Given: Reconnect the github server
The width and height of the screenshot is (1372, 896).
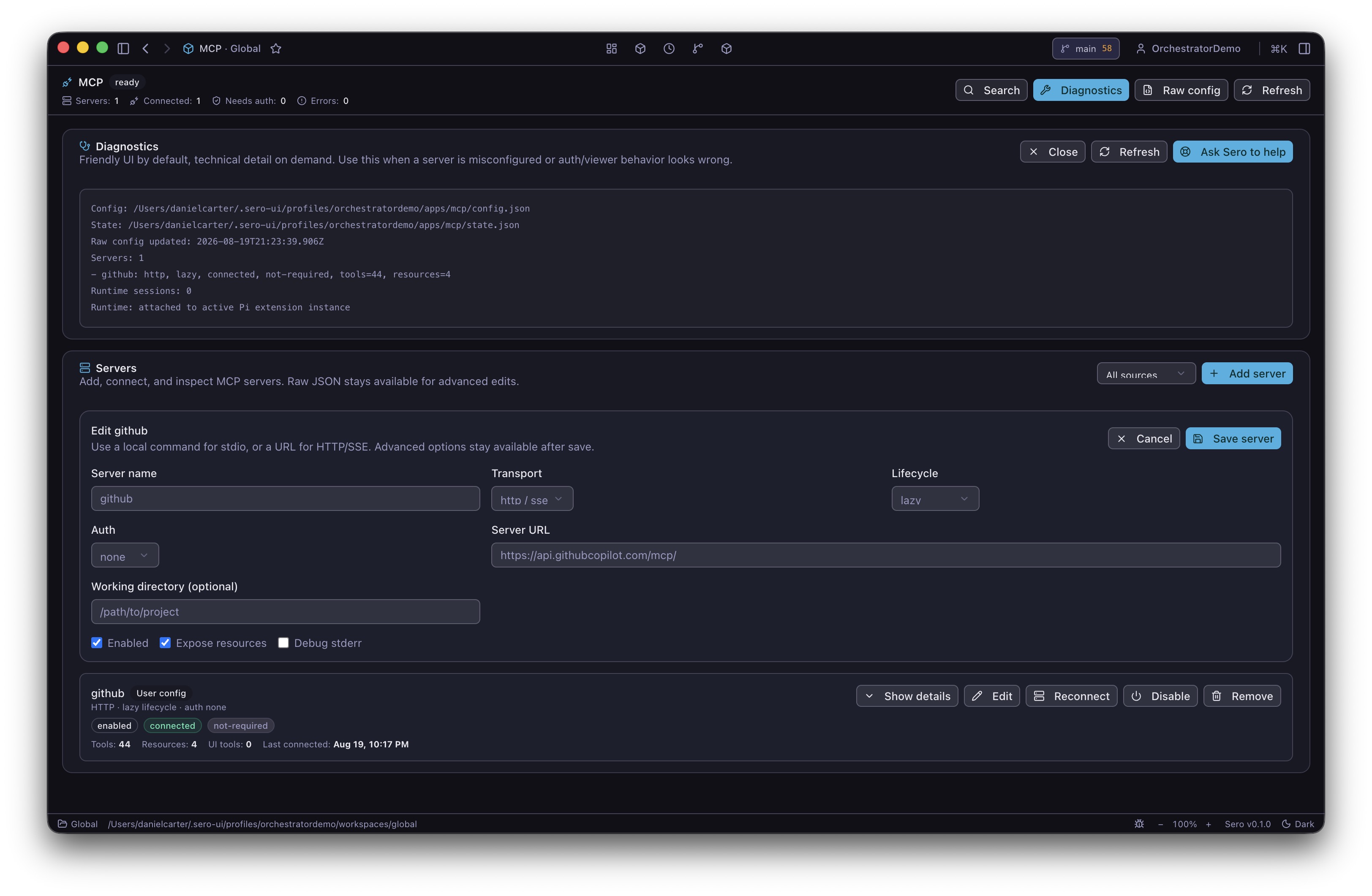Looking at the screenshot, I should pyautogui.click(x=1072, y=696).
